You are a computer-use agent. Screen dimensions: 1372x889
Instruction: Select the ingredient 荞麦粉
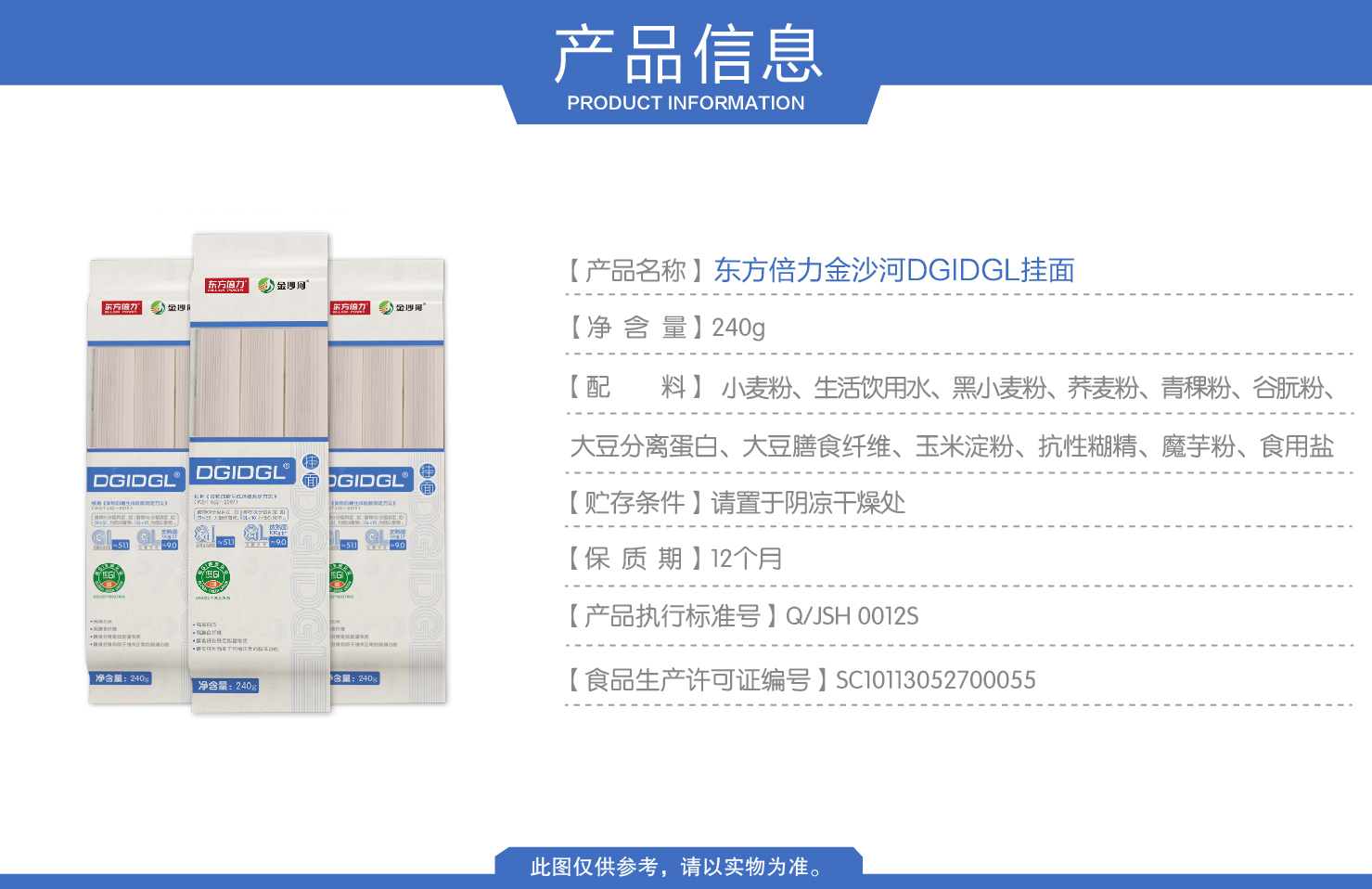1104,388
